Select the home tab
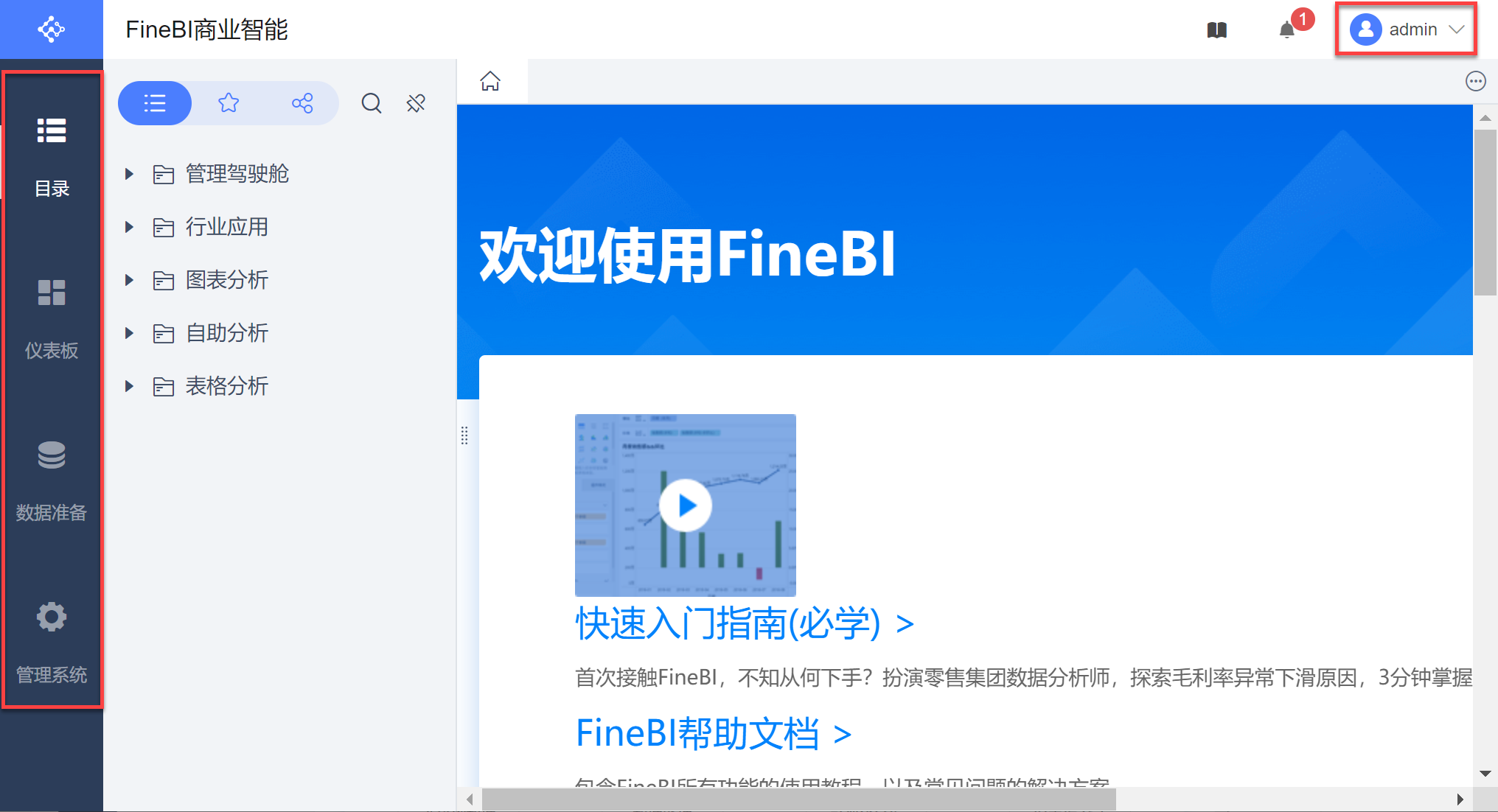Viewport: 1498px width, 812px height. click(x=490, y=81)
